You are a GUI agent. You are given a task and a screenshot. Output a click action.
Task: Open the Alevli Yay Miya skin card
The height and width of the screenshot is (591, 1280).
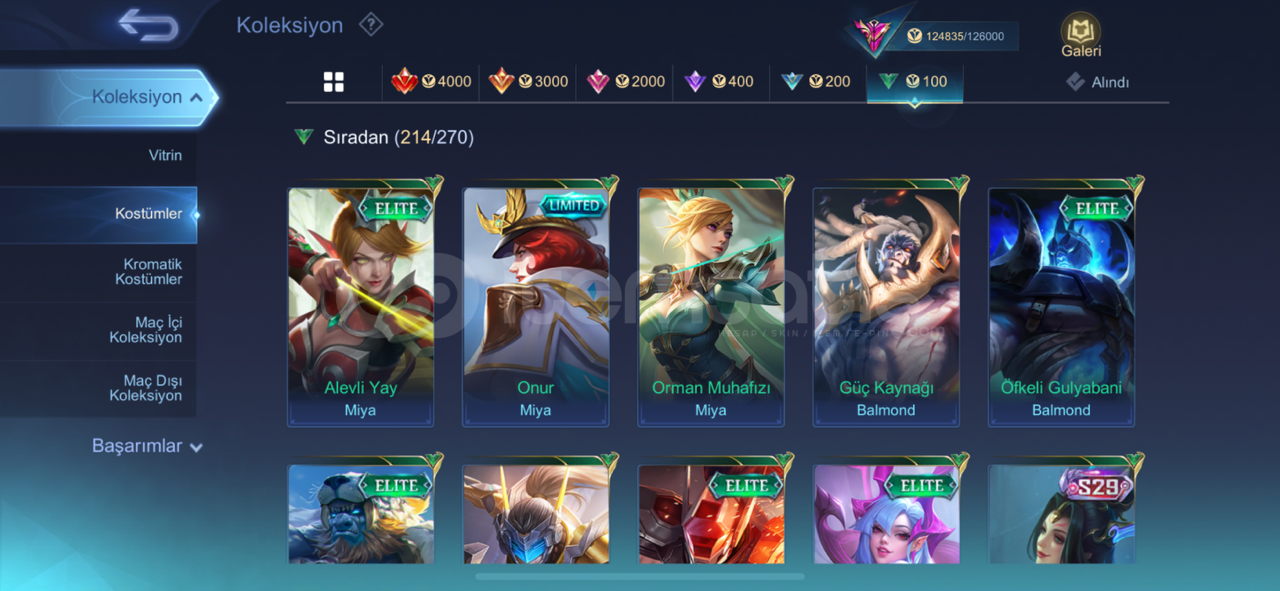(x=360, y=305)
